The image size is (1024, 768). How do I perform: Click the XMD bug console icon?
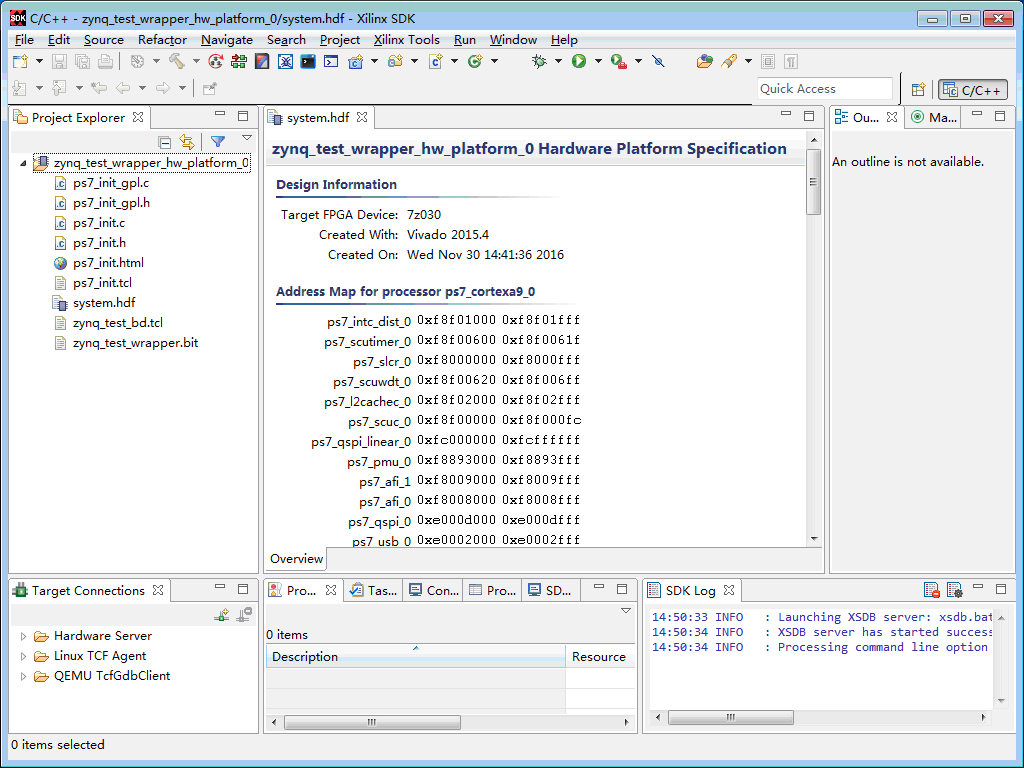(x=285, y=61)
